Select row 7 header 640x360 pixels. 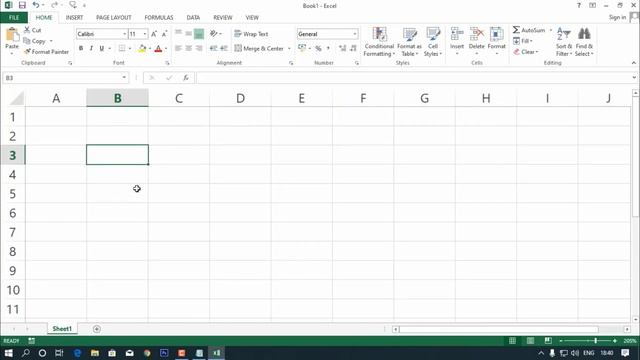tap(13, 232)
